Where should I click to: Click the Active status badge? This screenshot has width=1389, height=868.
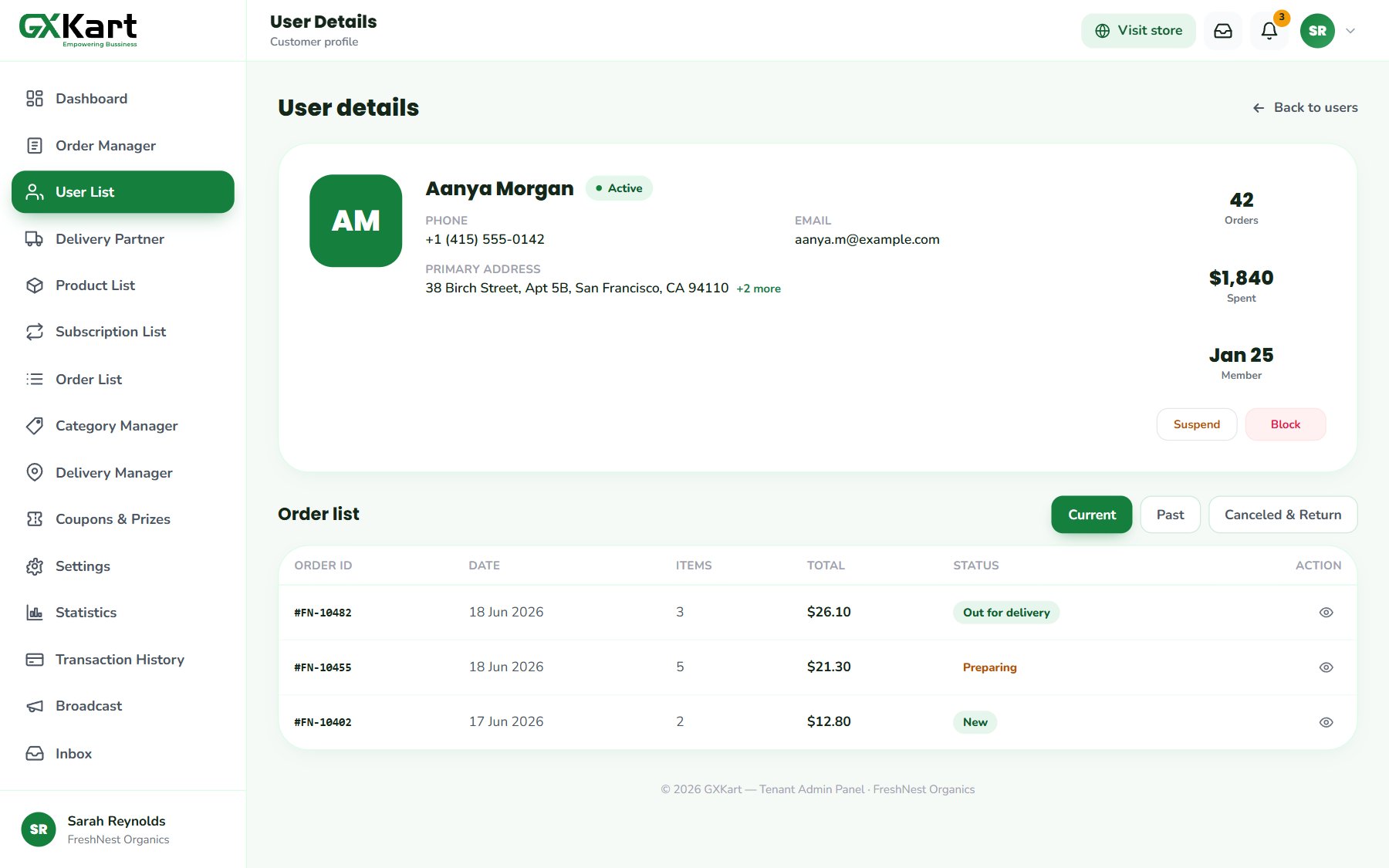619,188
